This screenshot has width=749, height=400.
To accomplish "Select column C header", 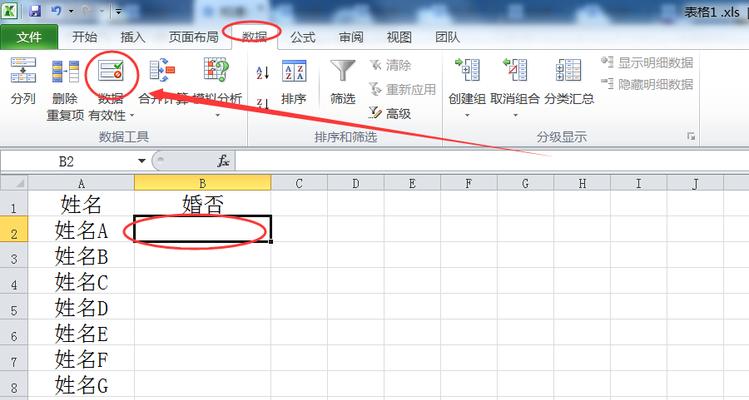I will pyautogui.click(x=299, y=183).
